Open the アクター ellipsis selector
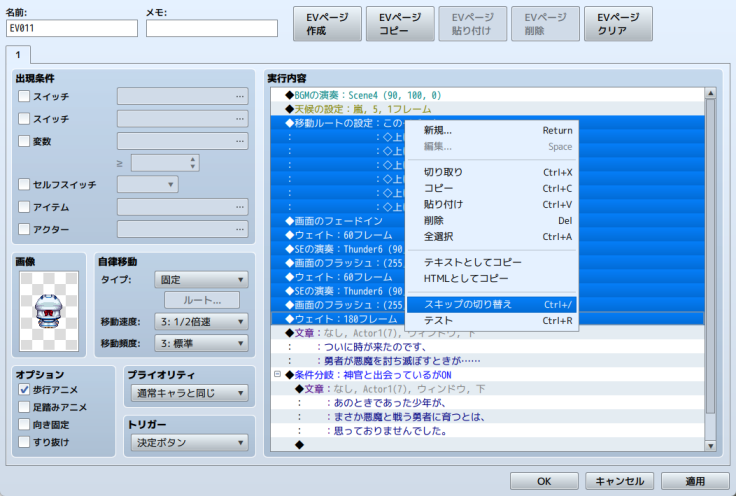736x496 pixels. point(240,229)
